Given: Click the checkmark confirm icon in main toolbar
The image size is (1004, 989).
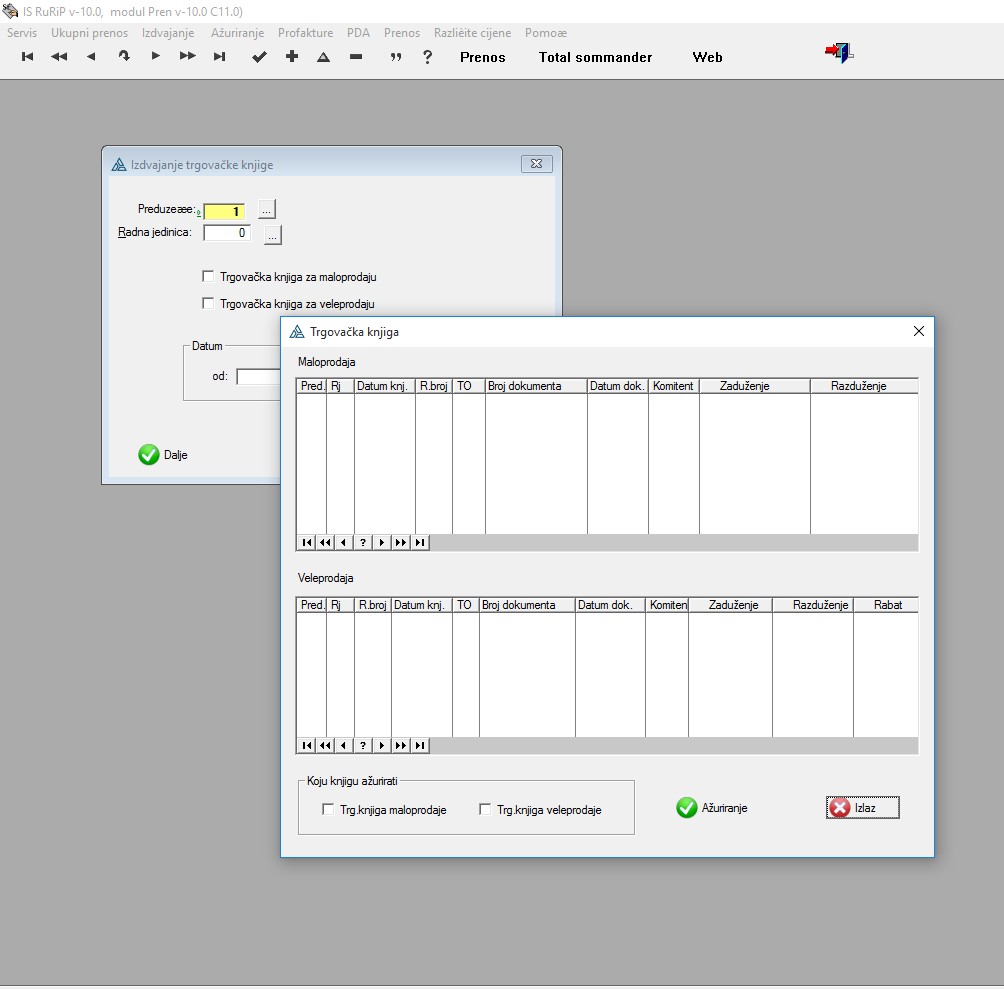Looking at the screenshot, I should pyautogui.click(x=259, y=57).
